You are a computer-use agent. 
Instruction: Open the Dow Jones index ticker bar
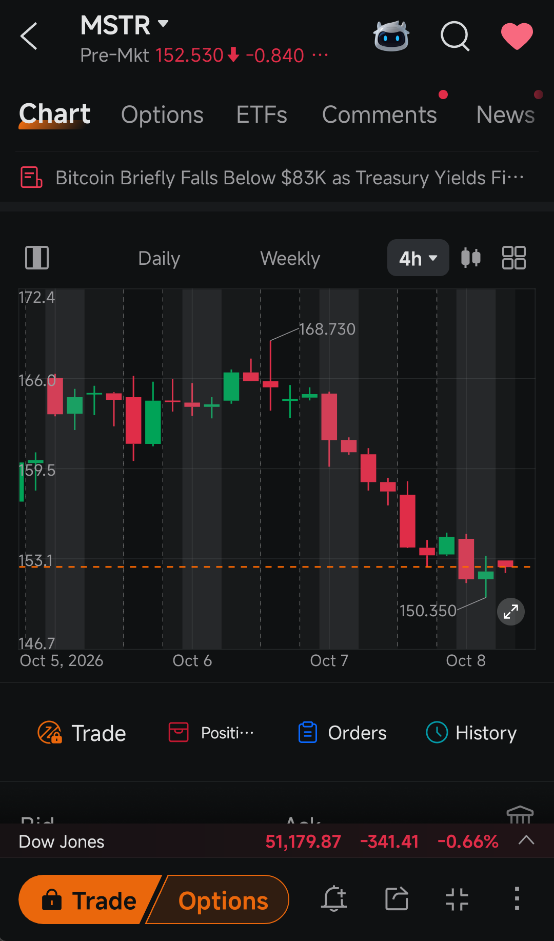[277, 841]
